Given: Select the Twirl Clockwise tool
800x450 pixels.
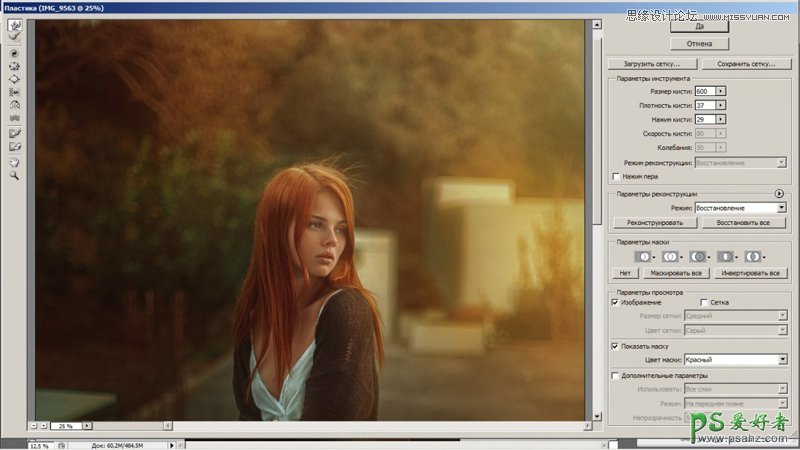Looking at the screenshot, I should (15, 52).
